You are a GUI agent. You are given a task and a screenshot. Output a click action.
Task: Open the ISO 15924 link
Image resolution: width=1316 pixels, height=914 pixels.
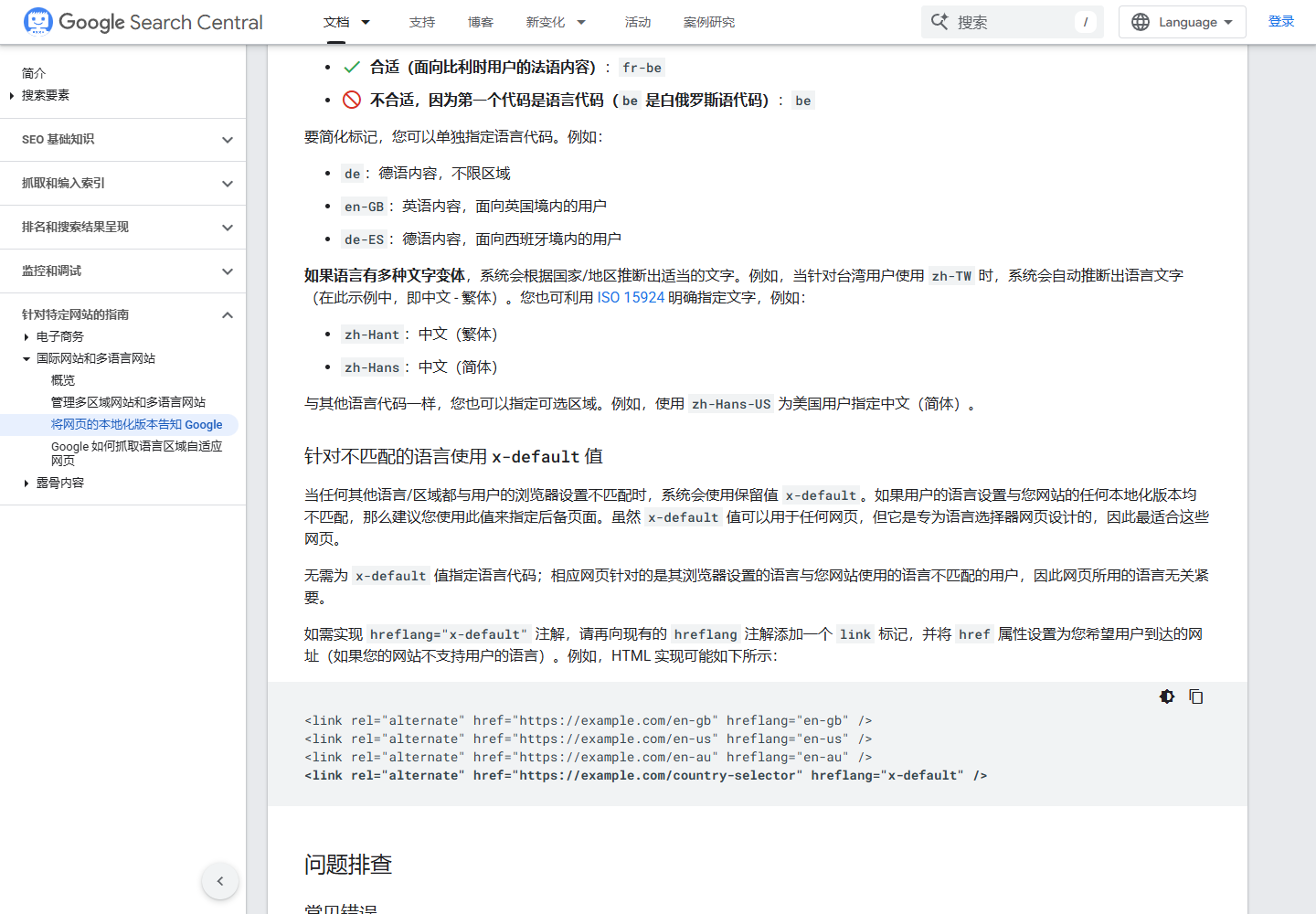click(x=631, y=298)
